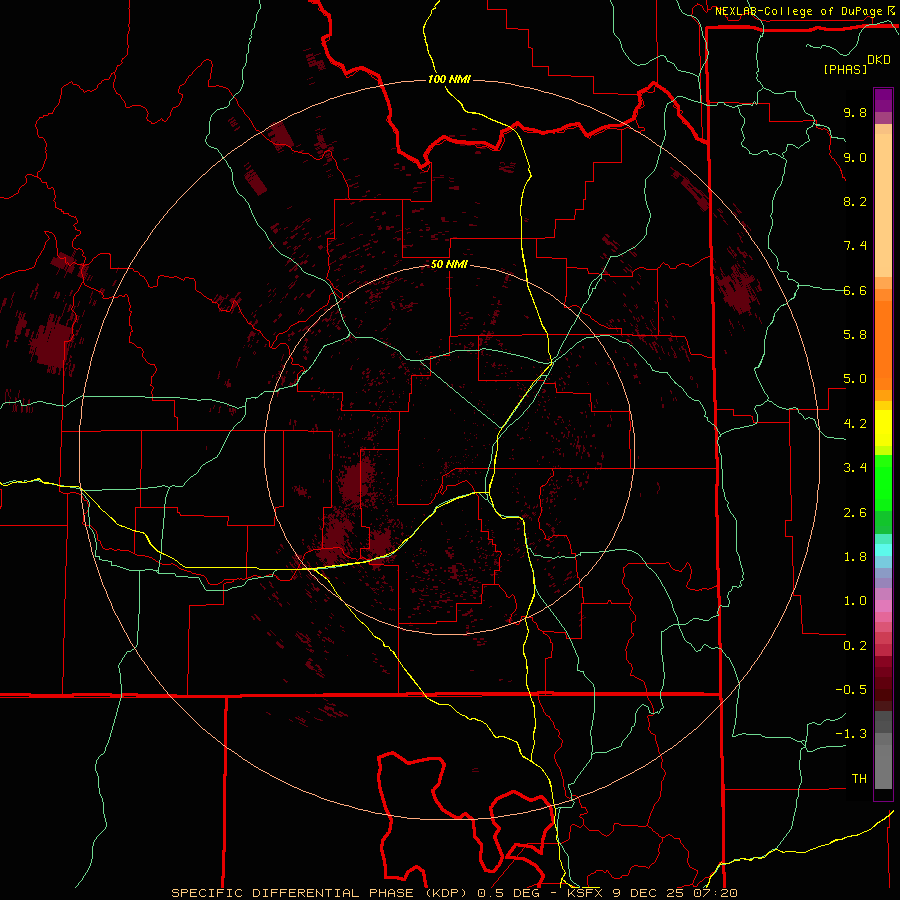Click the 100 NMI range ring label
Image resolution: width=900 pixels, height=900 pixels.
449,79
